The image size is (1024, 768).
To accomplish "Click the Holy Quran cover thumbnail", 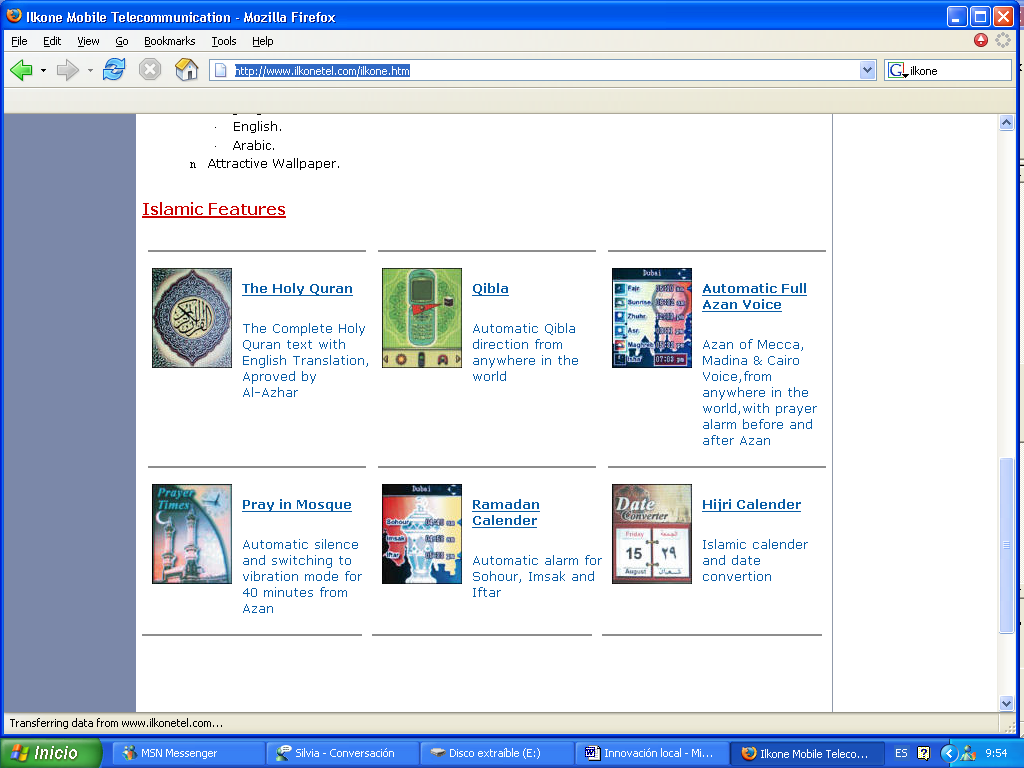I will (192, 318).
